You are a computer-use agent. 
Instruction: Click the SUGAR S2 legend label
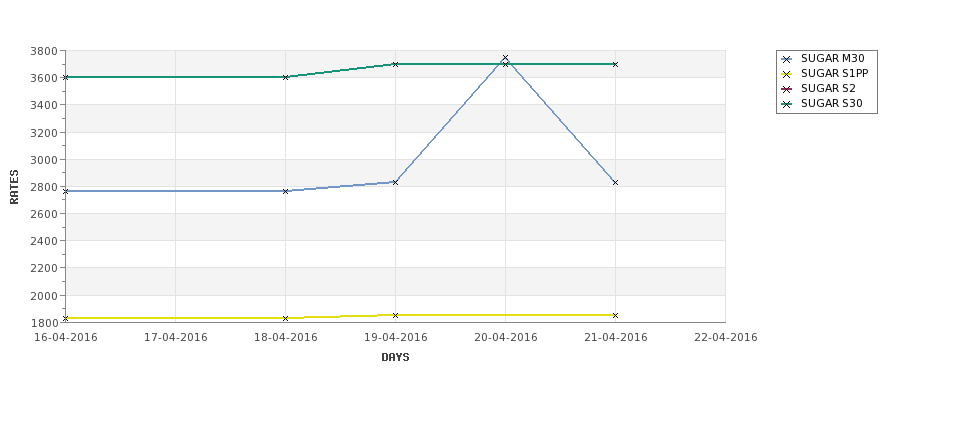828,88
